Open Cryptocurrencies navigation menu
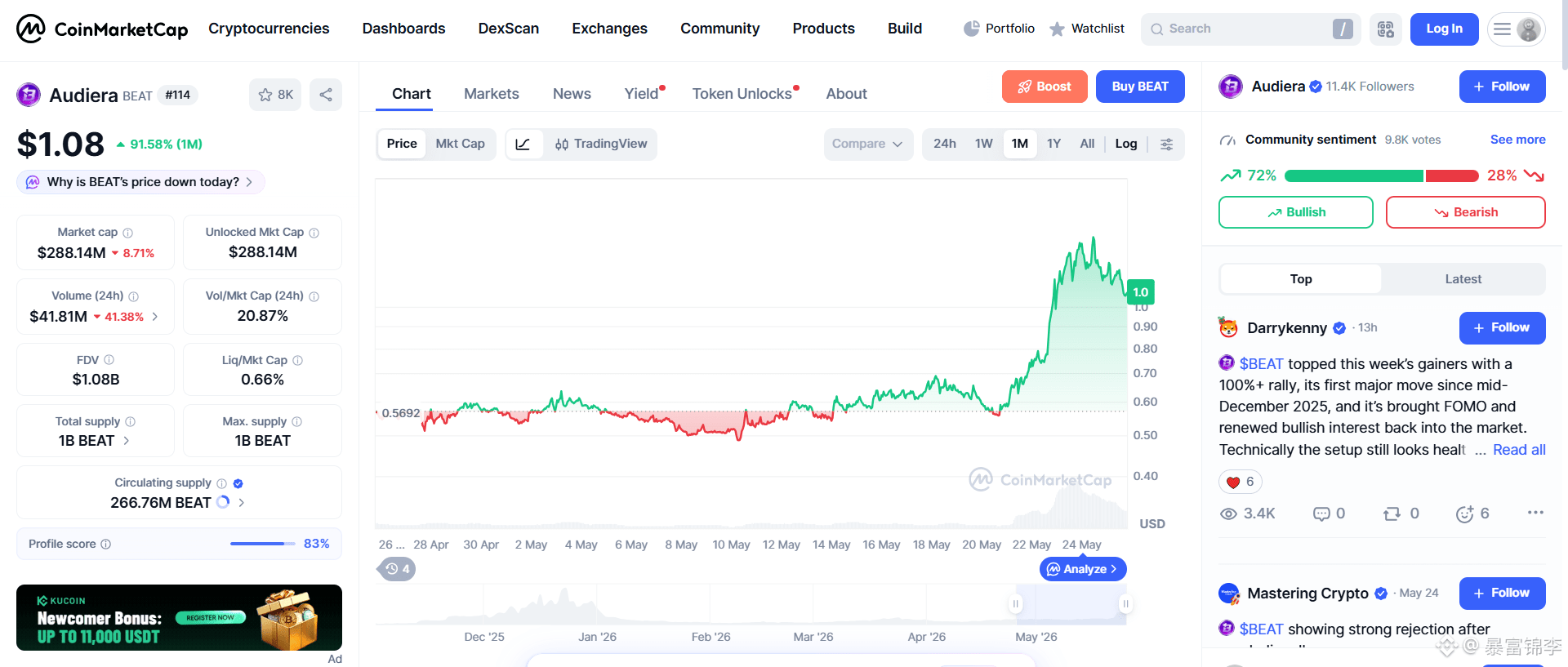 click(269, 29)
